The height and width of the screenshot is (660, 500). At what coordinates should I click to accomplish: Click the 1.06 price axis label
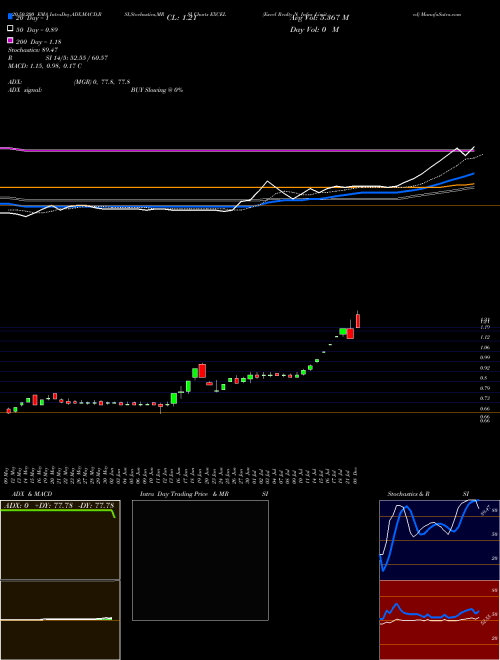point(485,347)
